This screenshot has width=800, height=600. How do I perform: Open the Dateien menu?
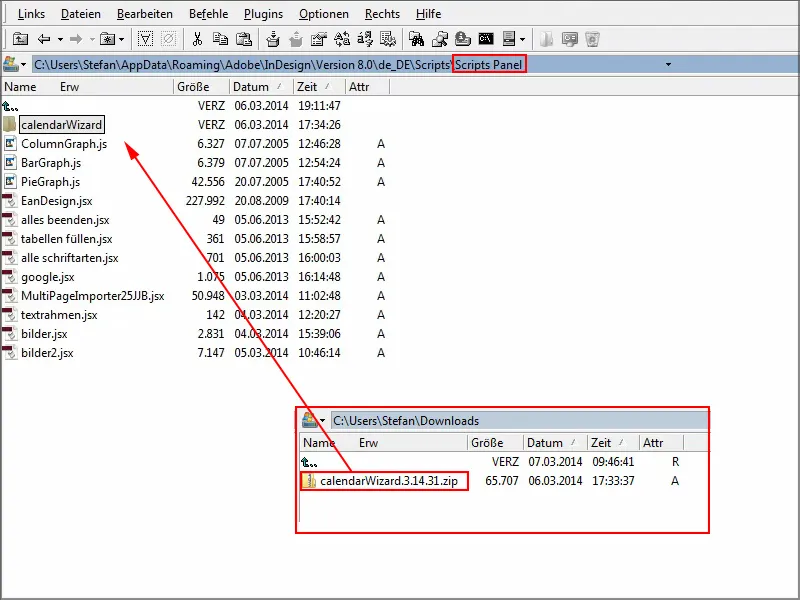81,14
